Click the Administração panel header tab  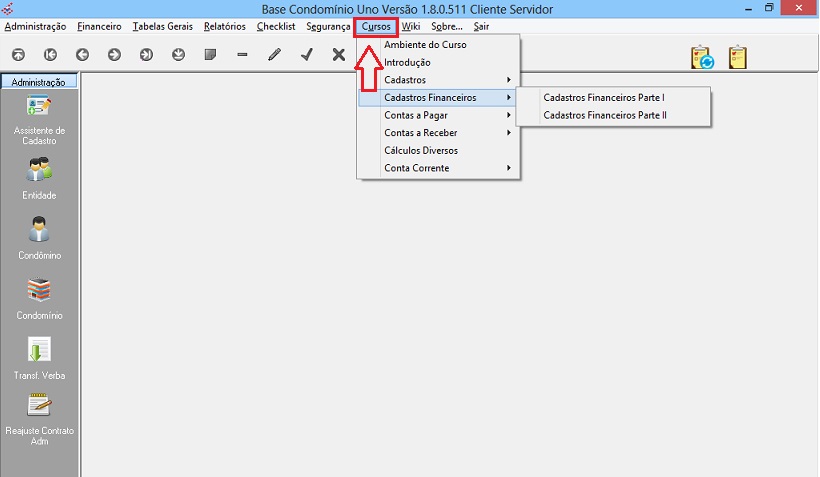[38, 82]
